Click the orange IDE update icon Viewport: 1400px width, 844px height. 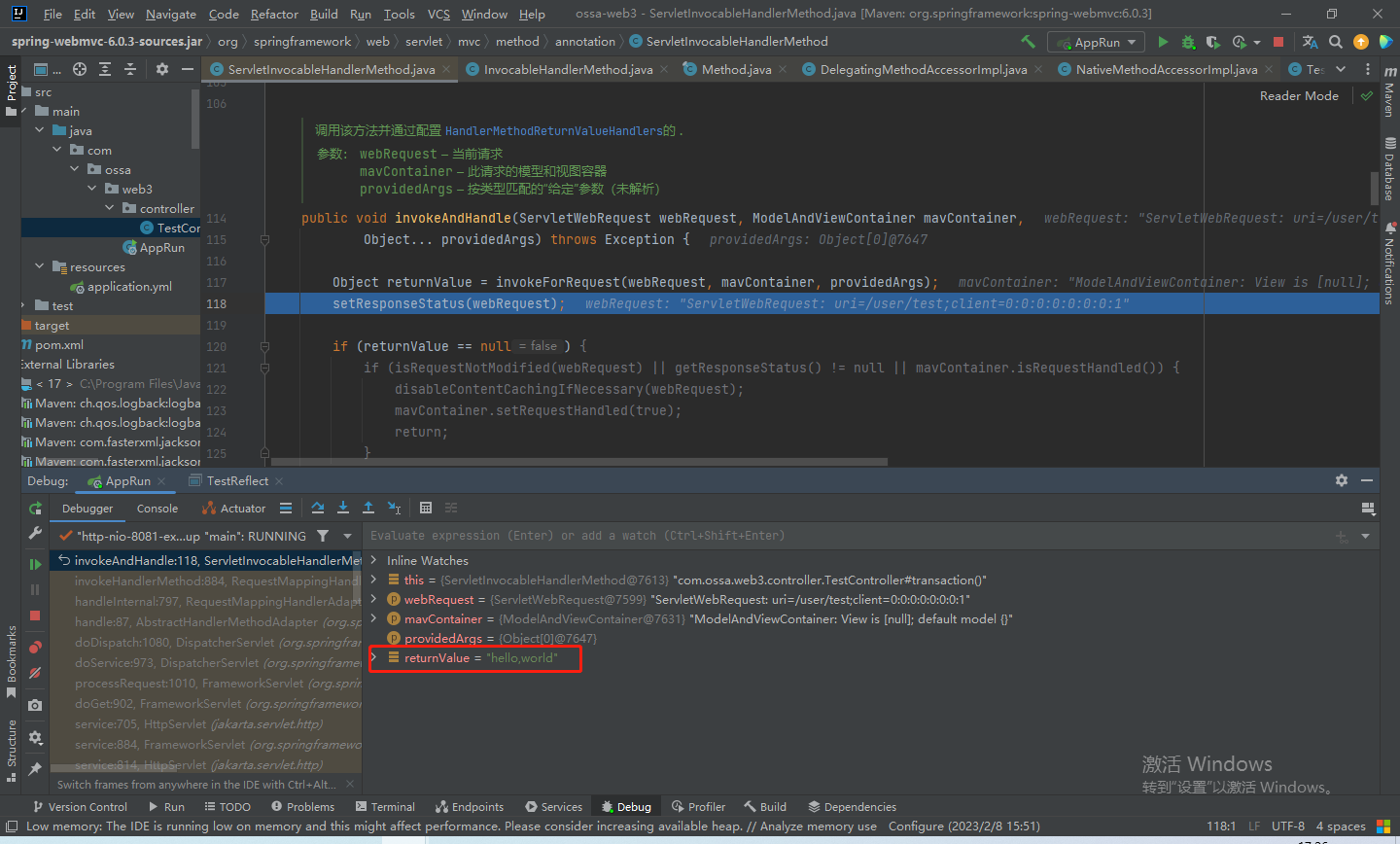[1361, 42]
